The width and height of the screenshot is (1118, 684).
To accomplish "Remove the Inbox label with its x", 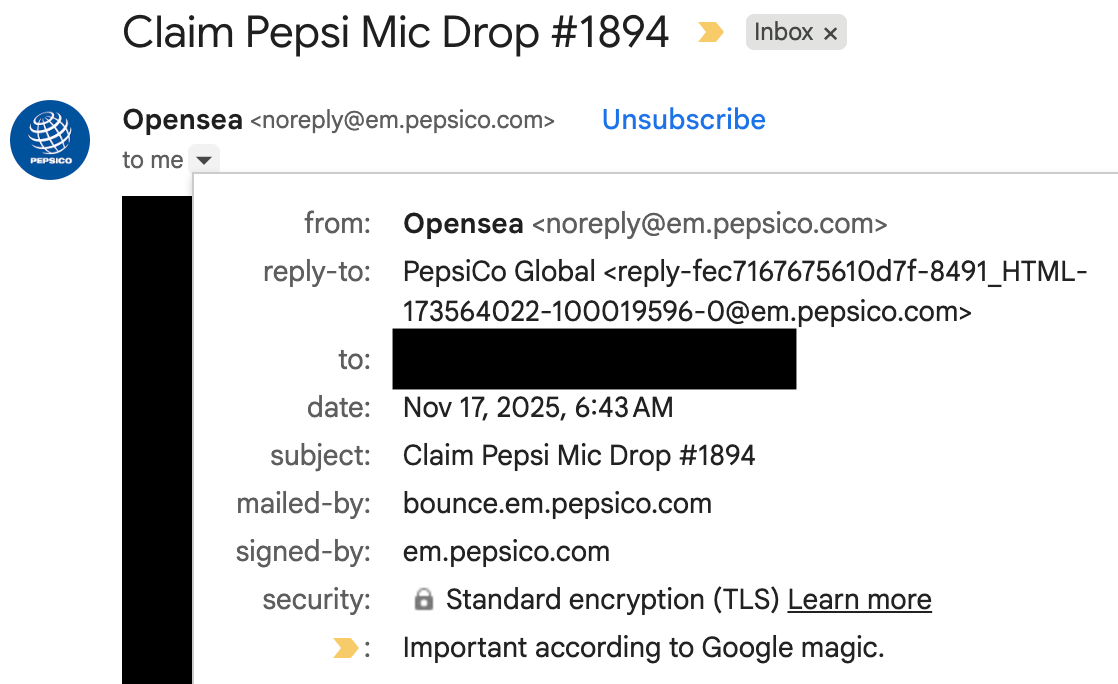I will 830,34.
